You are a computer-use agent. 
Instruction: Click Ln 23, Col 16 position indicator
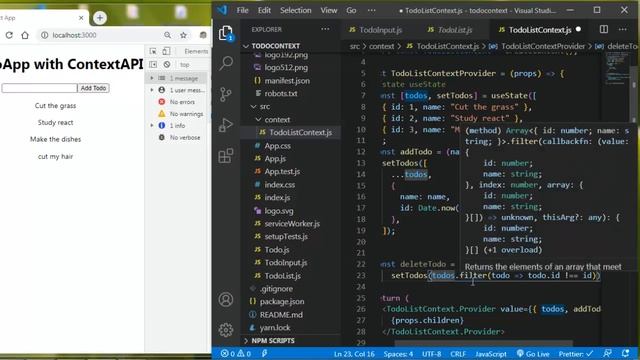(x=354, y=354)
